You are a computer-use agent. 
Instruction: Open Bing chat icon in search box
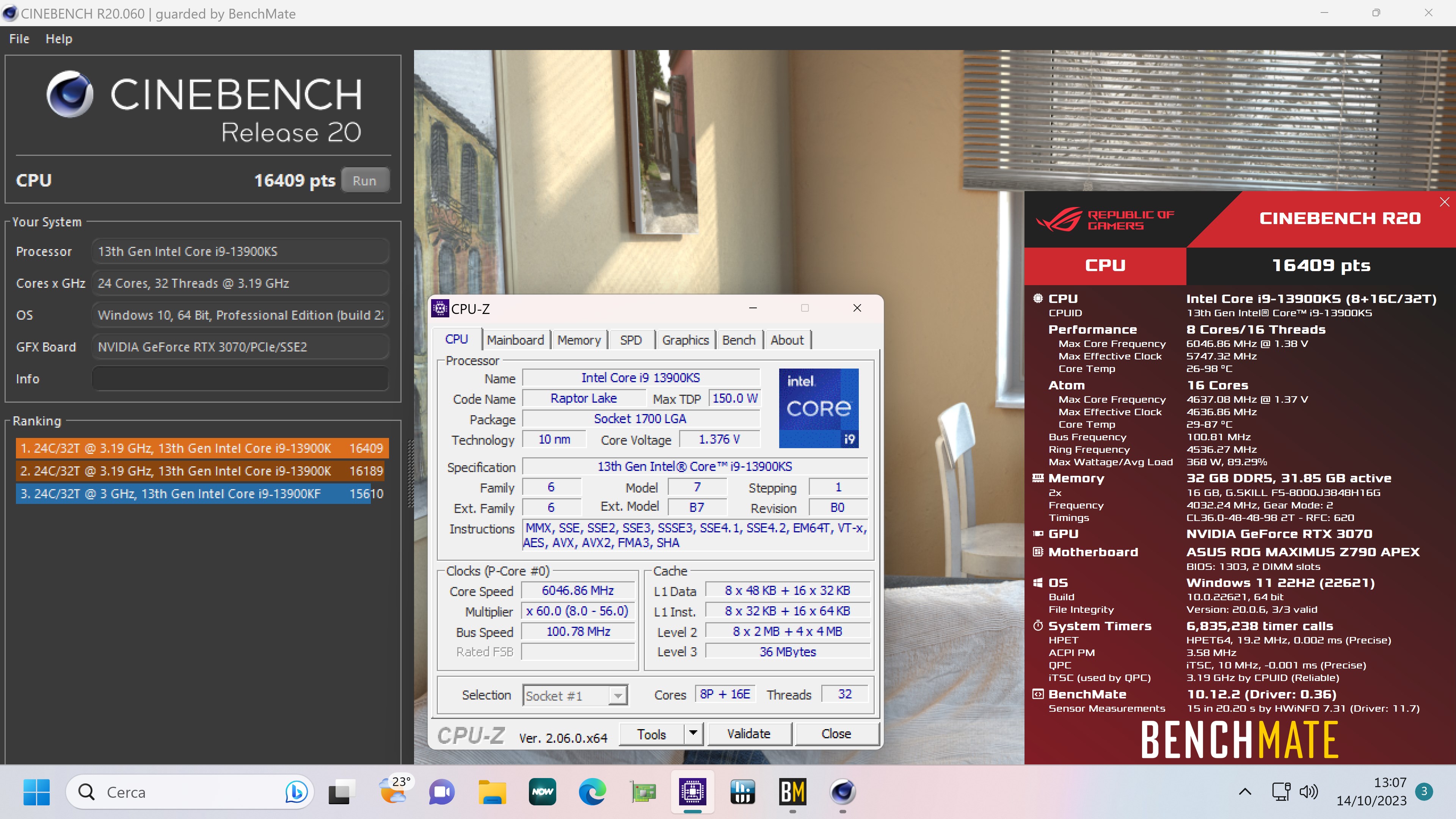pyautogui.click(x=296, y=792)
